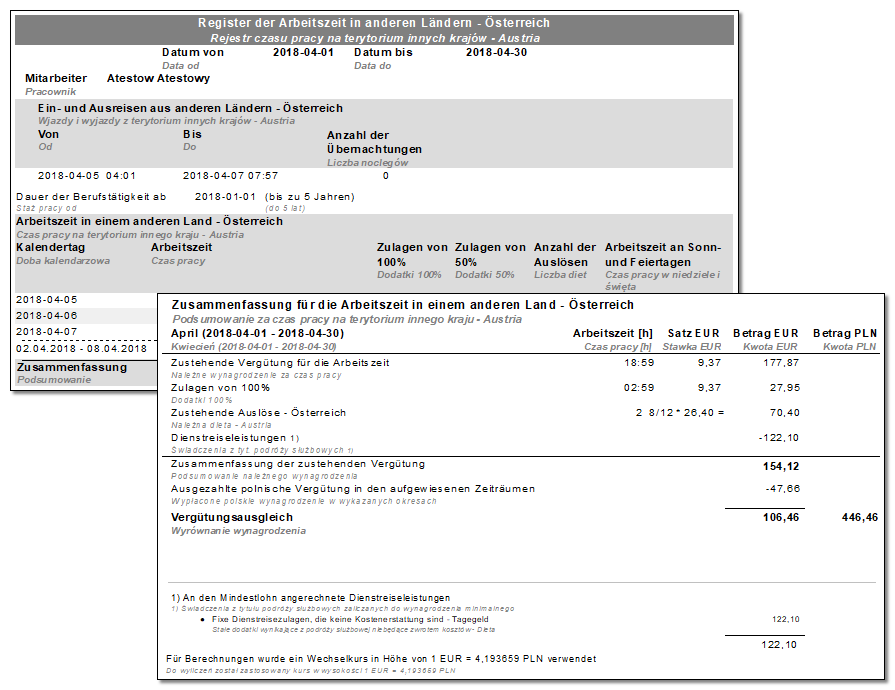Click the bullet 'Fixe Dienstreisezulagen ... Tagegeld'

click(x=350, y=619)
